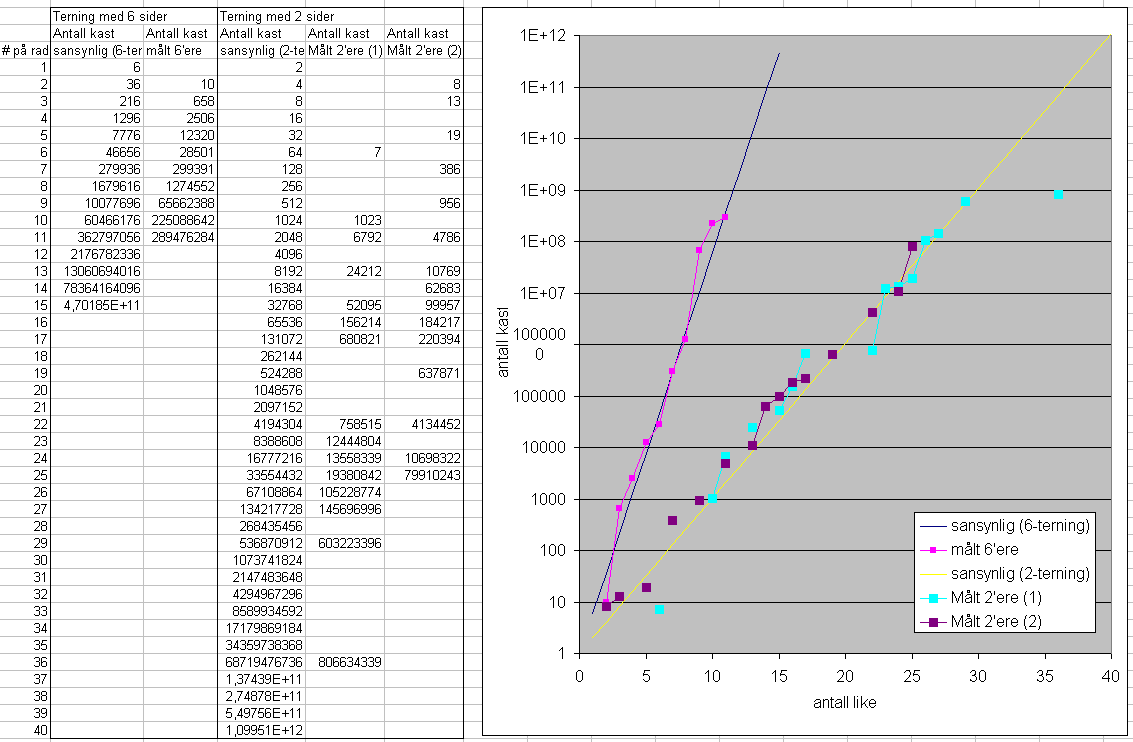Click the 1E+09 y-axis label
This screenshot has height=742, width=1133.
click(543, 190)
